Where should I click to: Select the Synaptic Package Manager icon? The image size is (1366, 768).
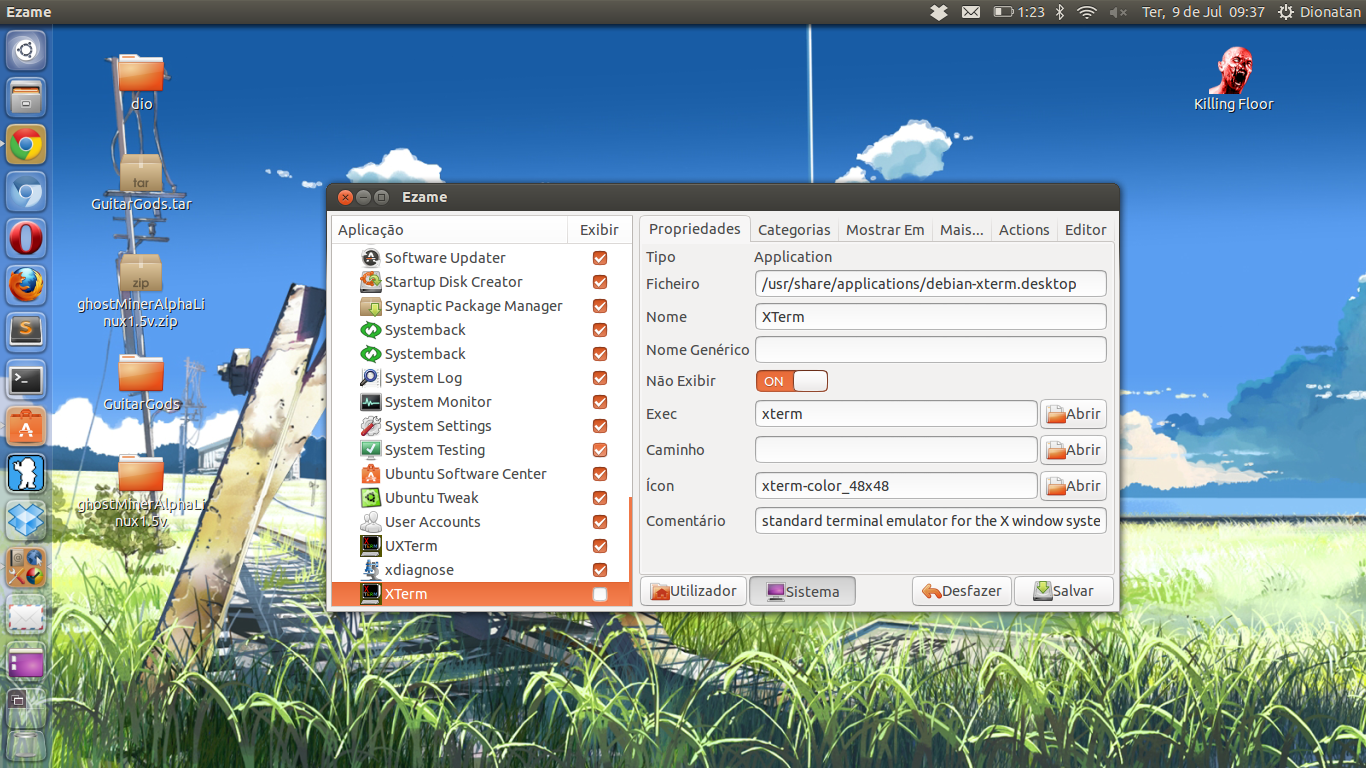pyautogui.click(x=370, y=306)
